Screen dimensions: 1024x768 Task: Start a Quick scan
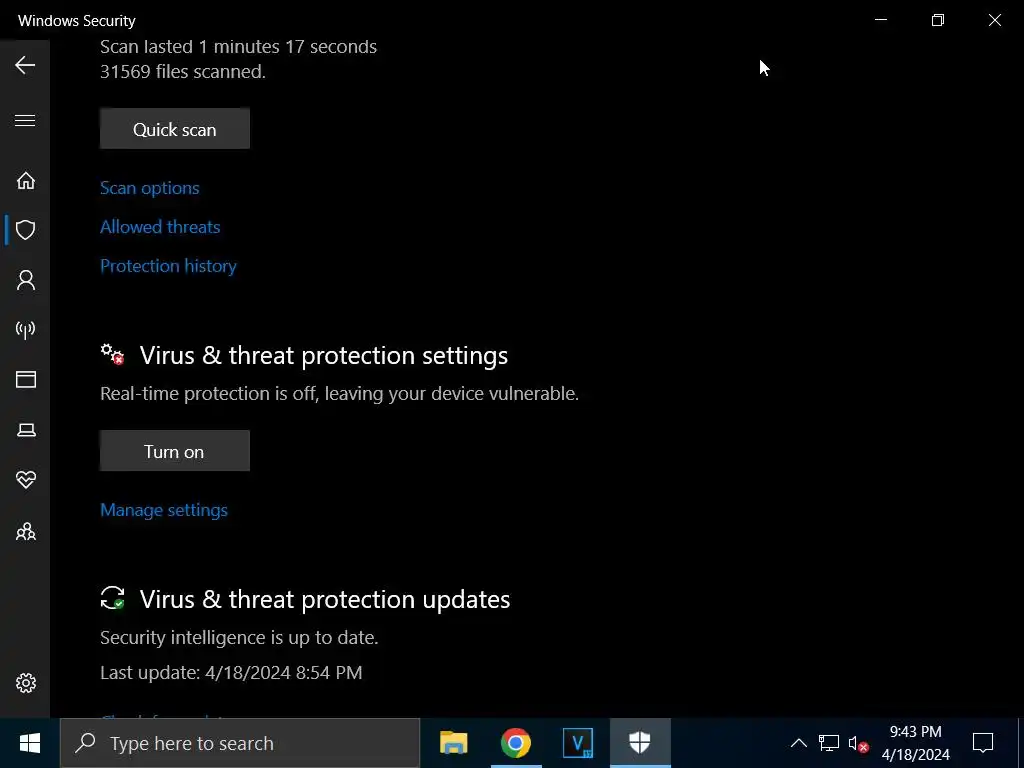pyautogui.click(x=174, y=129)
